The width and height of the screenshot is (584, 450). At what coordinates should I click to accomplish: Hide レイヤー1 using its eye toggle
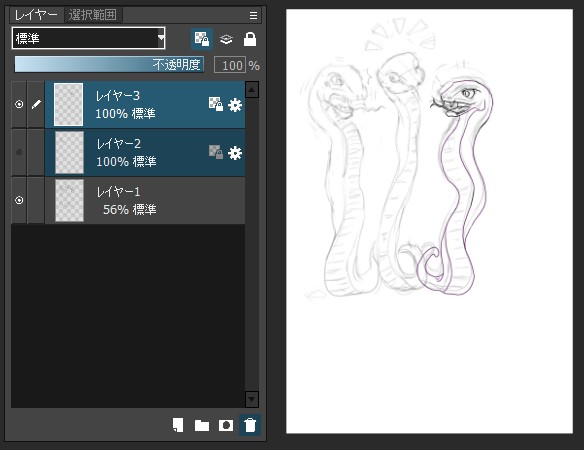(19, 200)
